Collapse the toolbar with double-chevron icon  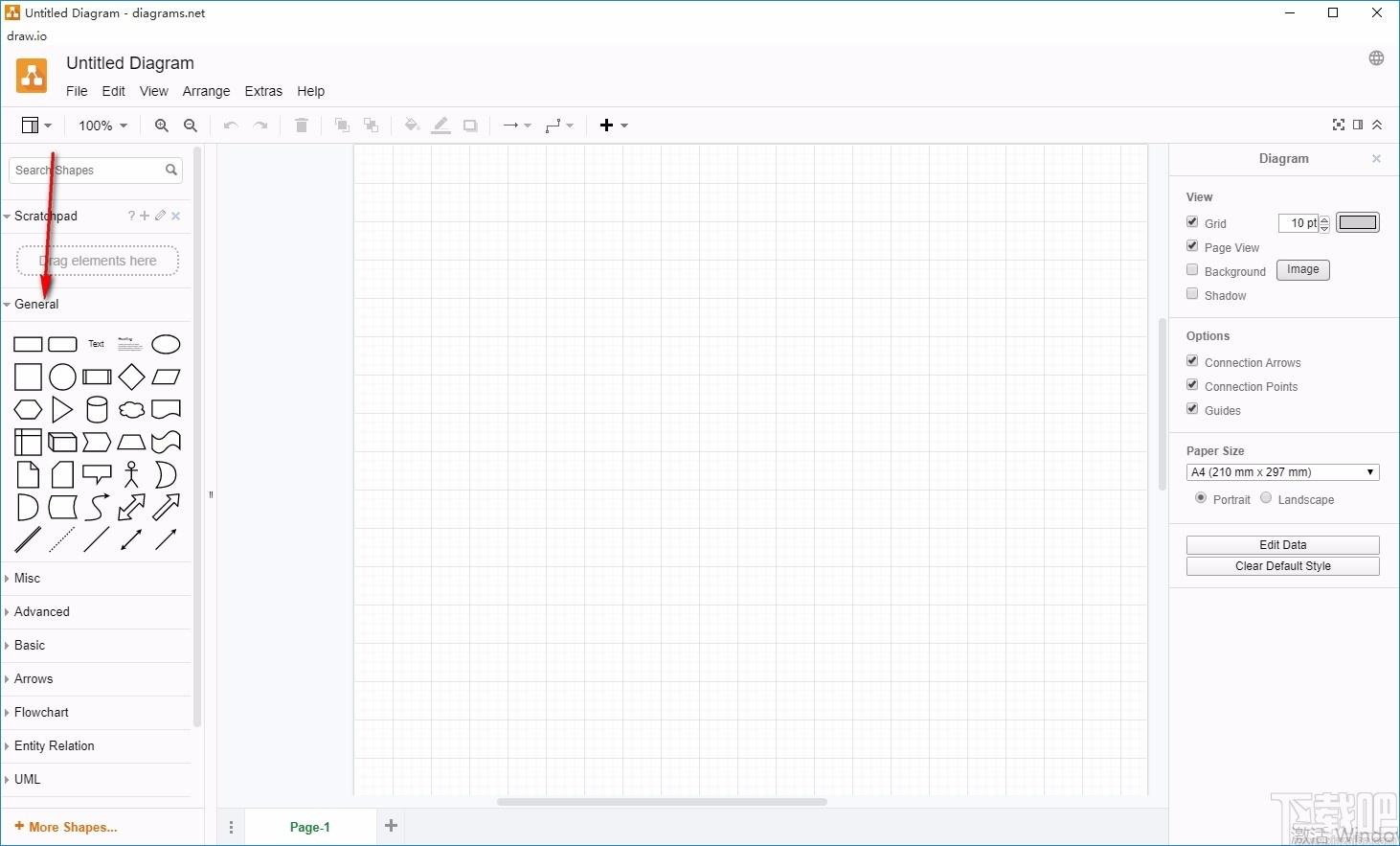[x=1377, y=125]
